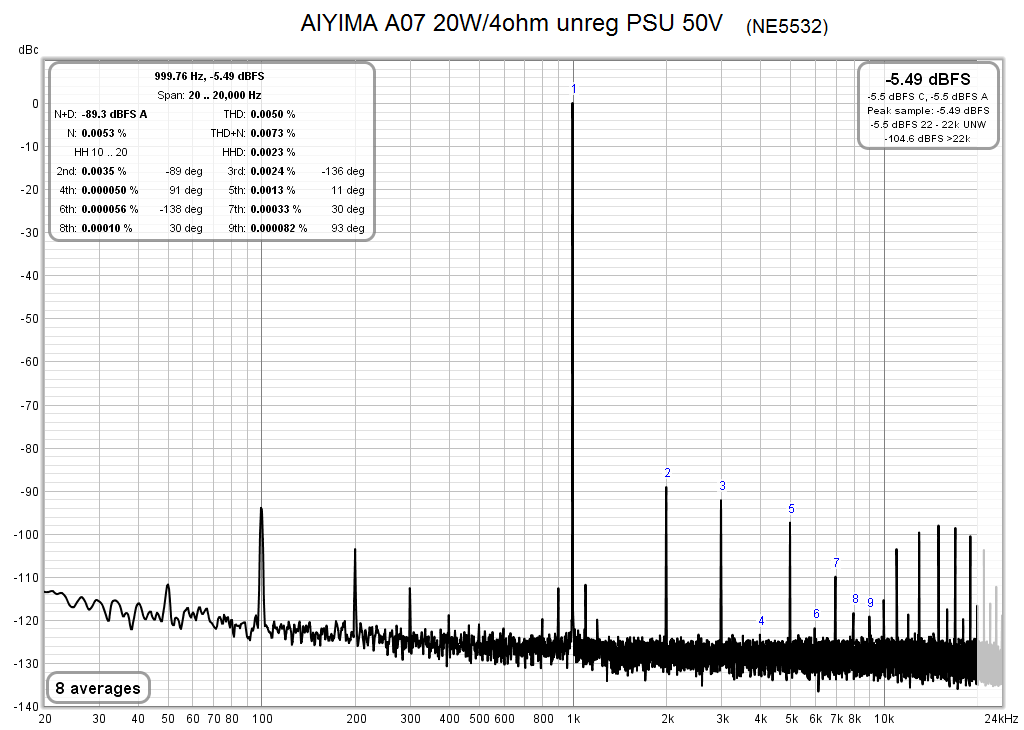Click the THD+N value '0.0073 %'
Viewport: 1024px width, 730px height.
(273, 133)
